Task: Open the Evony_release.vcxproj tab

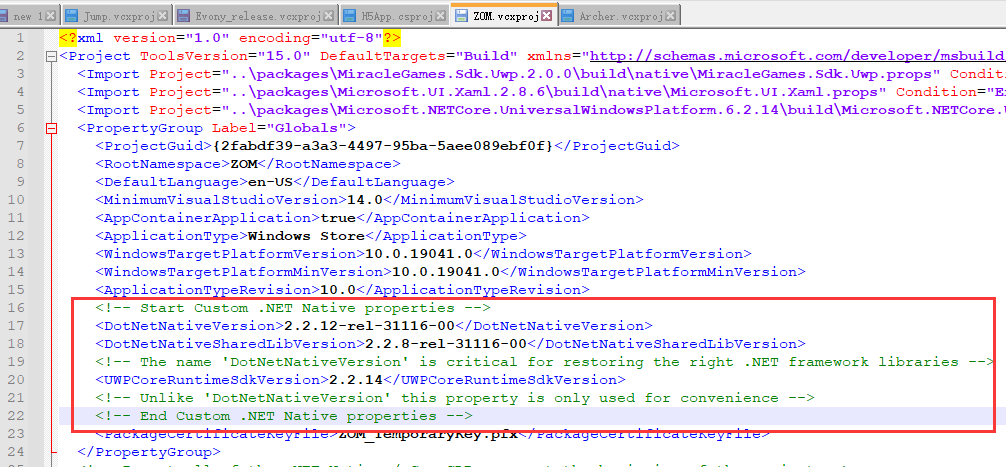Action: pyautogui.click(x=255, y=17)
